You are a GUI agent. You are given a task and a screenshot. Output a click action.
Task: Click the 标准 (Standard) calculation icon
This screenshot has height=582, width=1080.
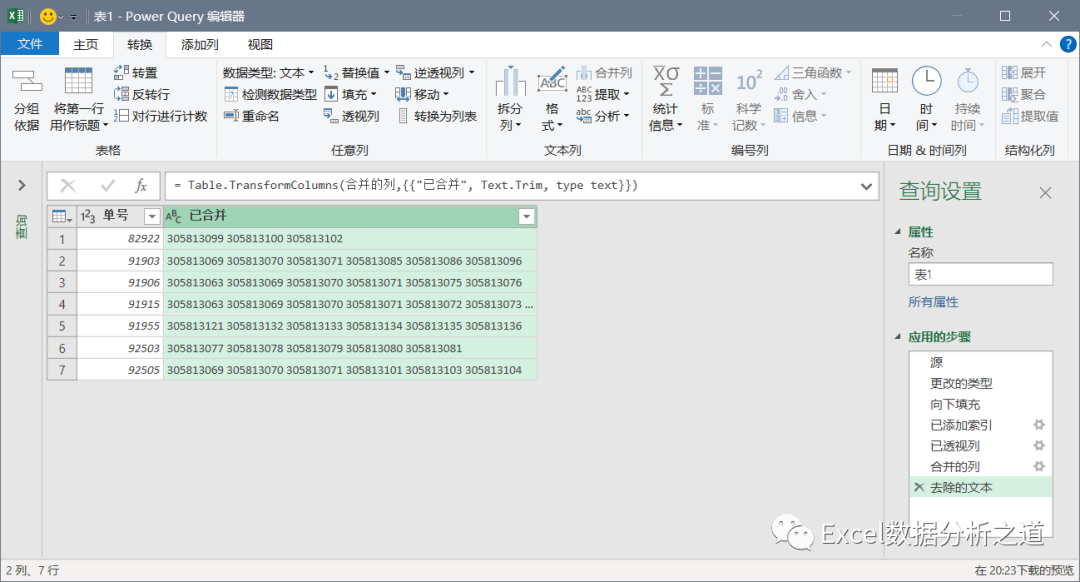point(707,81)
